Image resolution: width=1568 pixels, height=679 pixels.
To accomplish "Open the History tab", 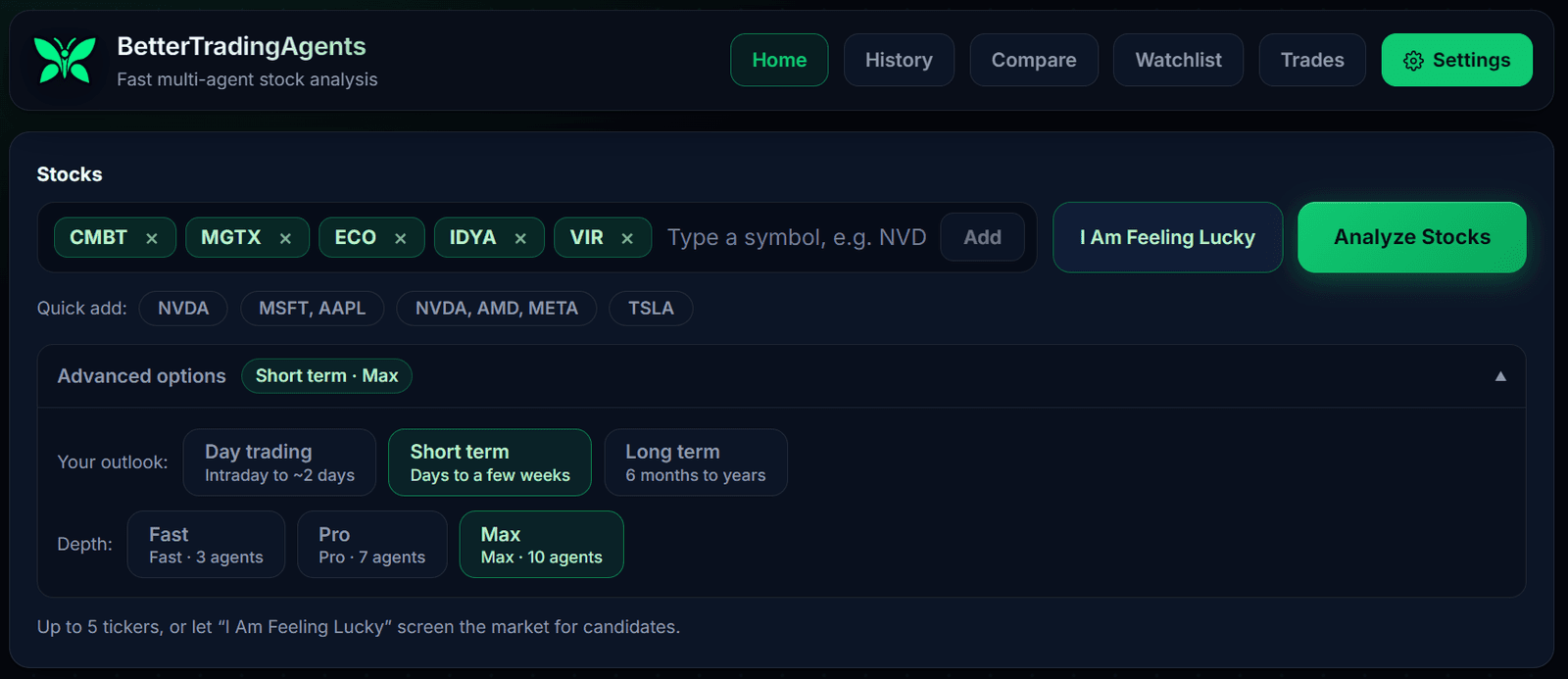I will [x=899, y=60].
